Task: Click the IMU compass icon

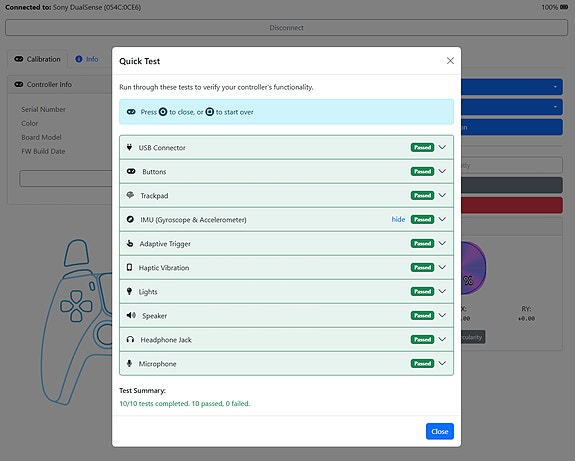Action: click(x=130, y=219)
